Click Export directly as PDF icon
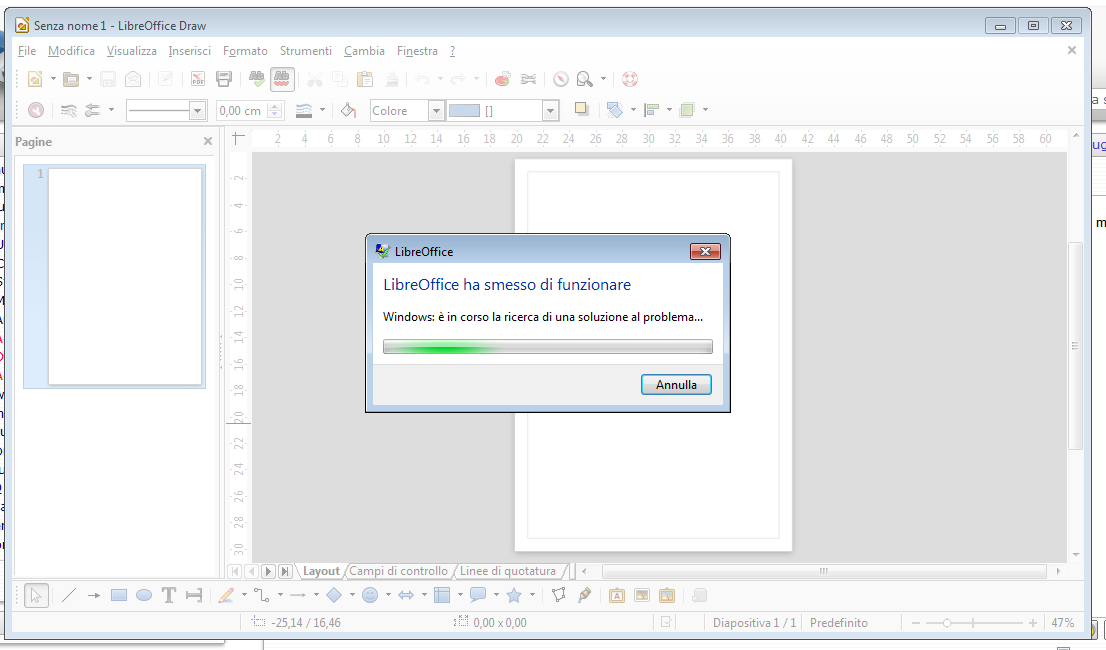The height and width of the screenshot is (650, 1106). pos(198,79)
